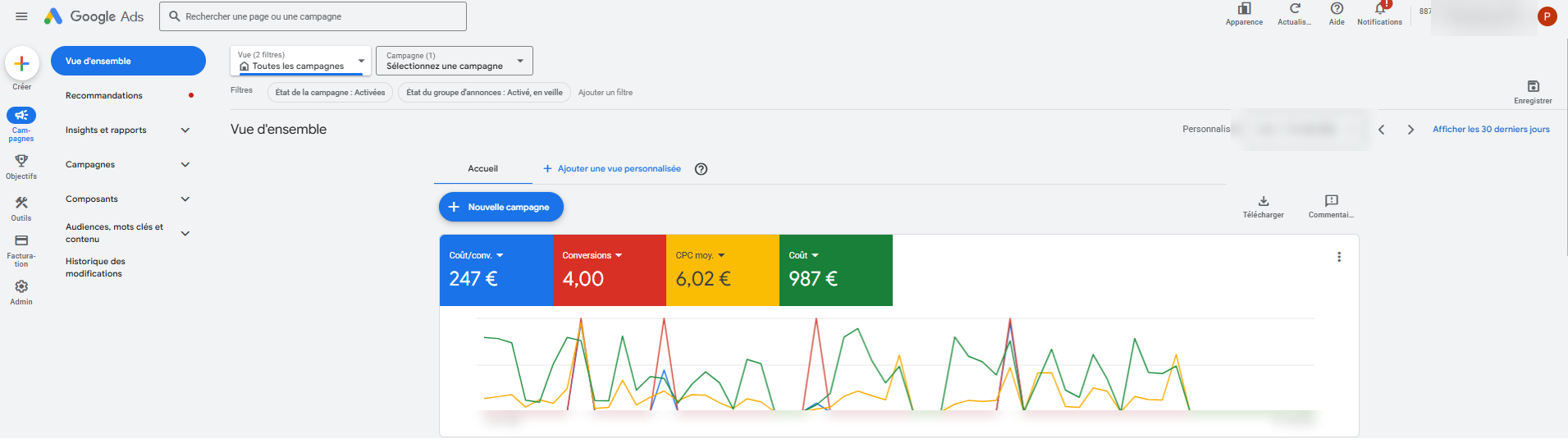
Task: Expand Audiences, mots clés et contenu
Action: (185, 234)
